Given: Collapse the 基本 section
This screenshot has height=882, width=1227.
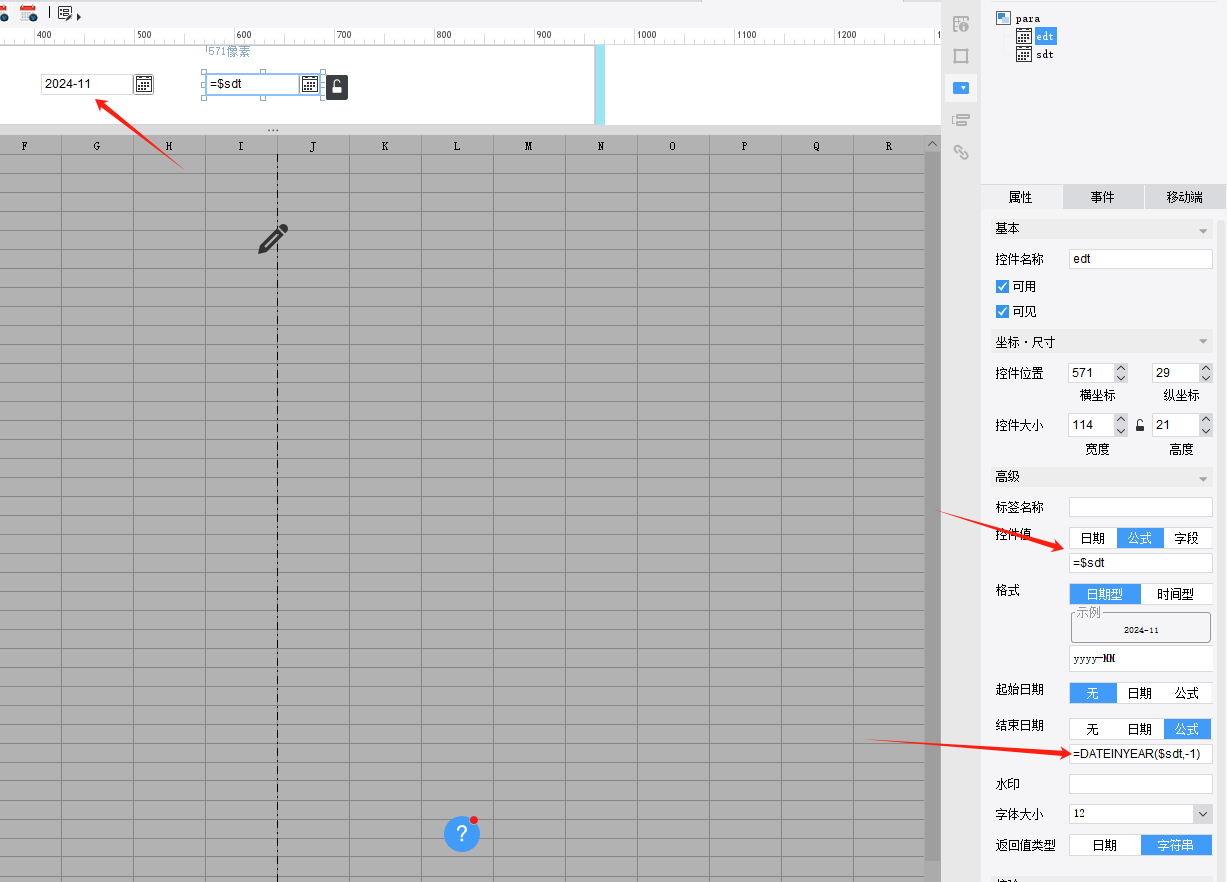Looking at the screenshot, I should click(1203, 231).
